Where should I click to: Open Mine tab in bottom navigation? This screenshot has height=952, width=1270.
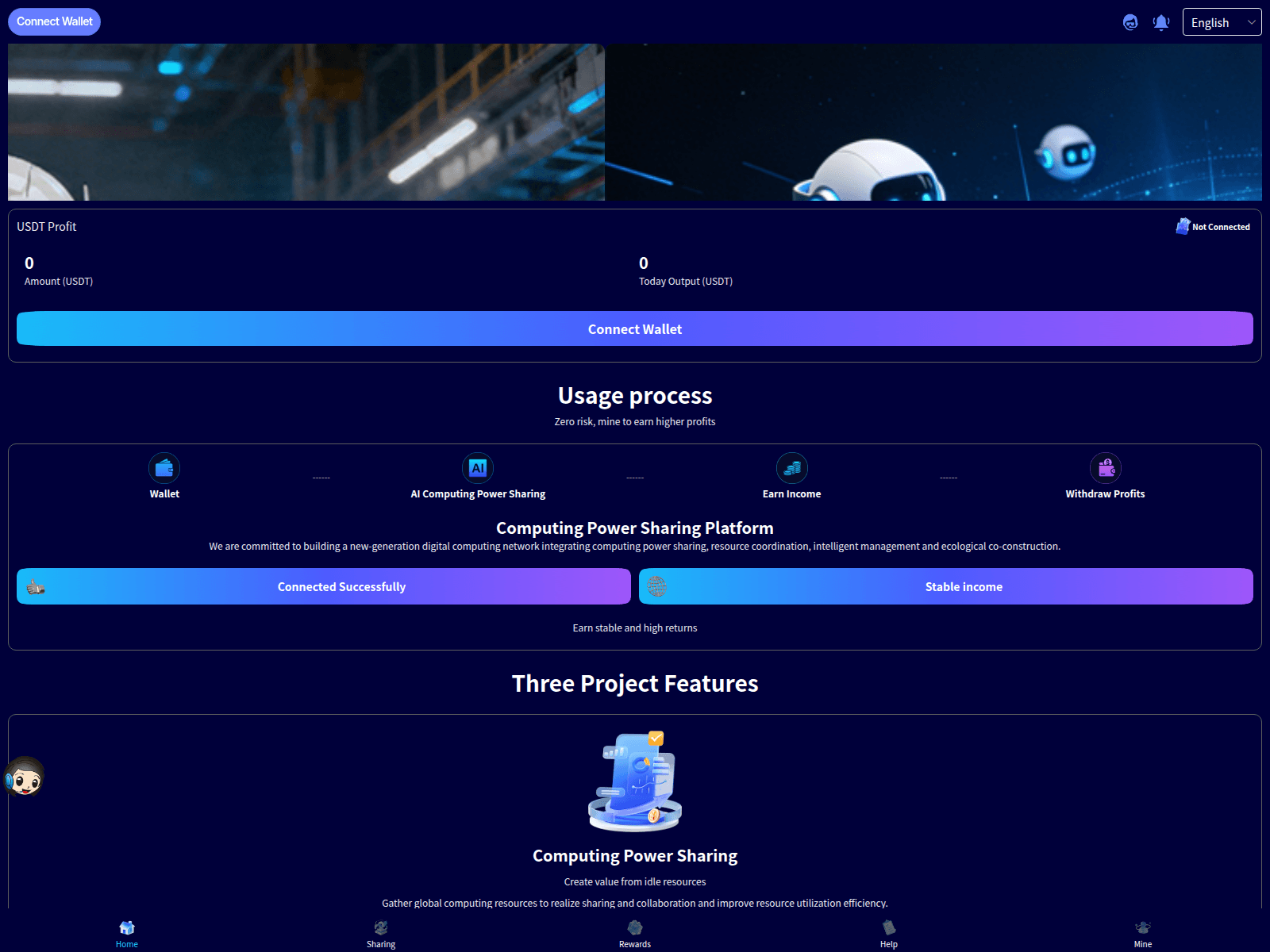1143,934
